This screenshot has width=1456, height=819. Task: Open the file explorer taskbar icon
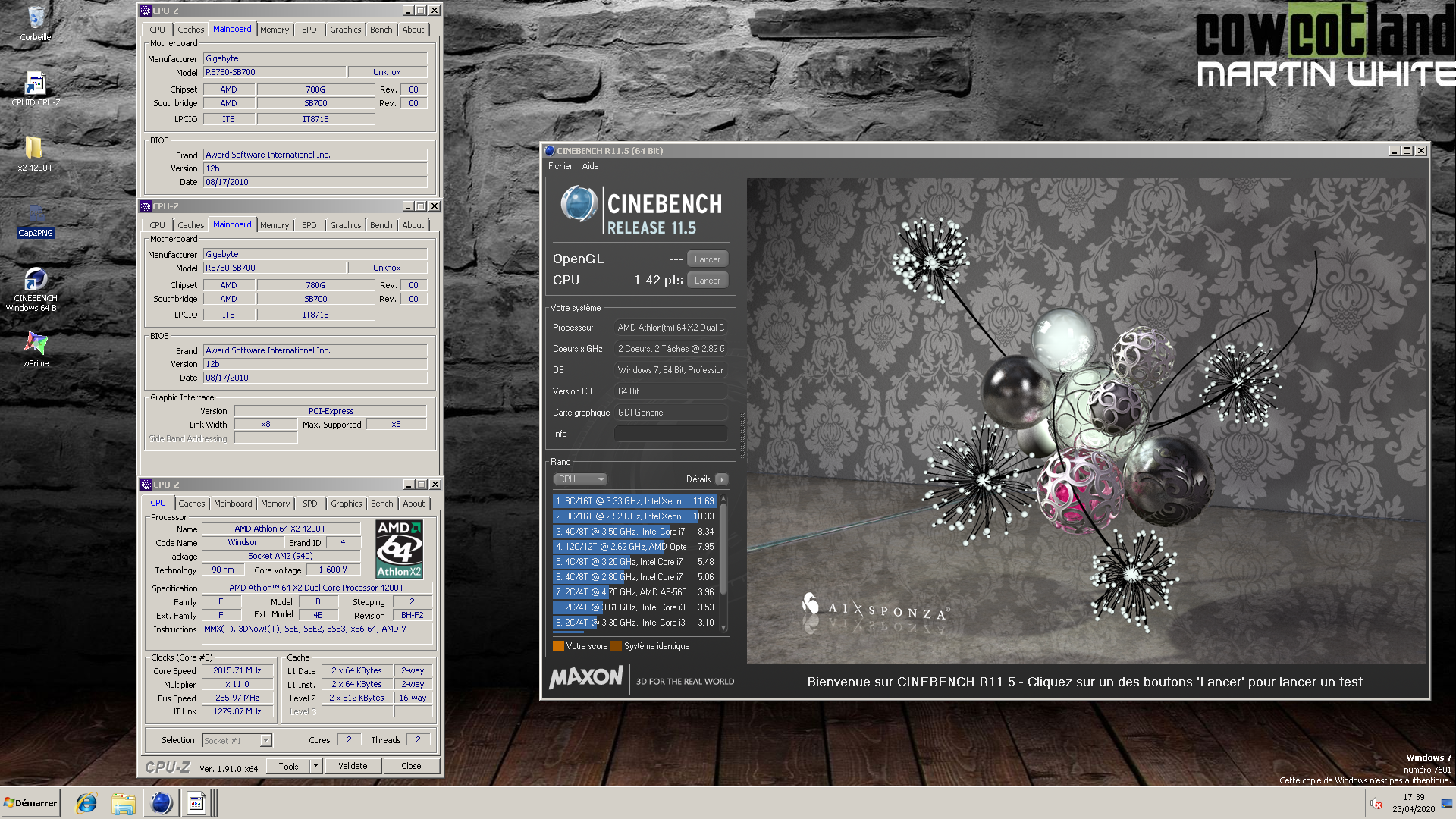[124, 803]
